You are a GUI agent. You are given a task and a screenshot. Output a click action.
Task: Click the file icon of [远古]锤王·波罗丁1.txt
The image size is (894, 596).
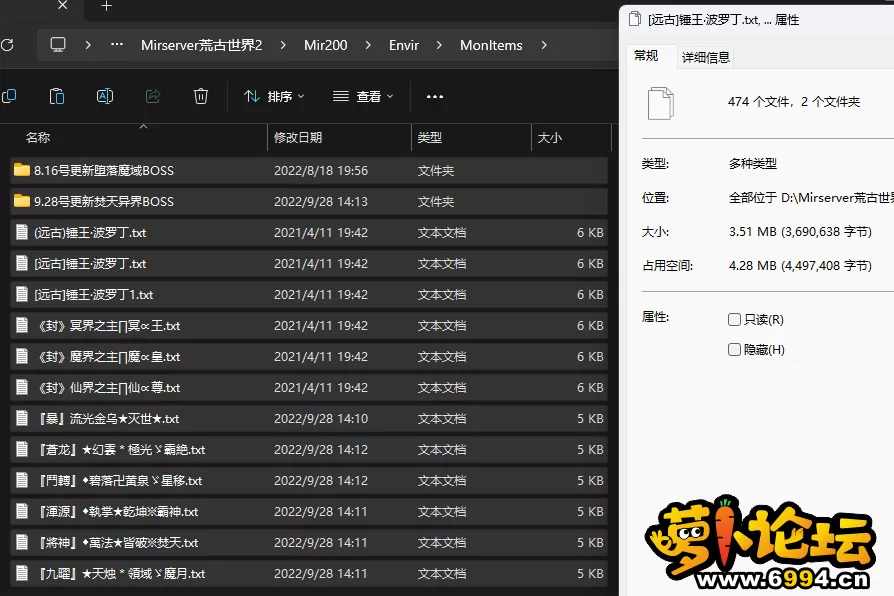[x=22, y=294]
